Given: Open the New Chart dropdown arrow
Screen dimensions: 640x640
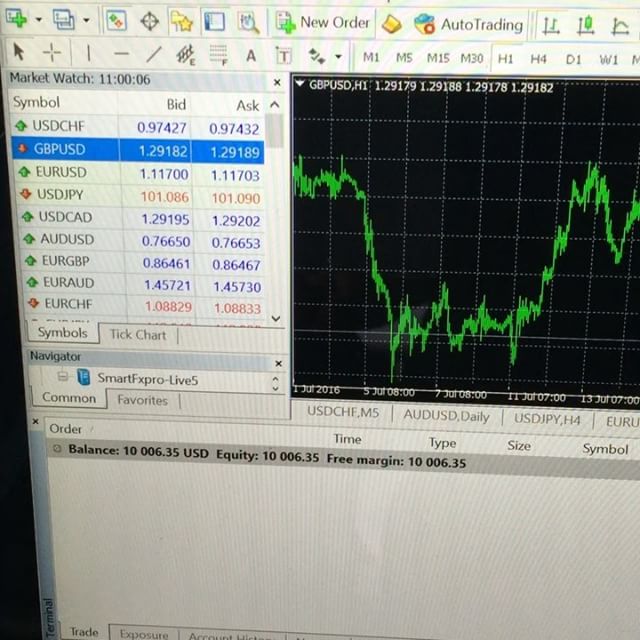Looking at the screenshot, I should coord(39,19).
